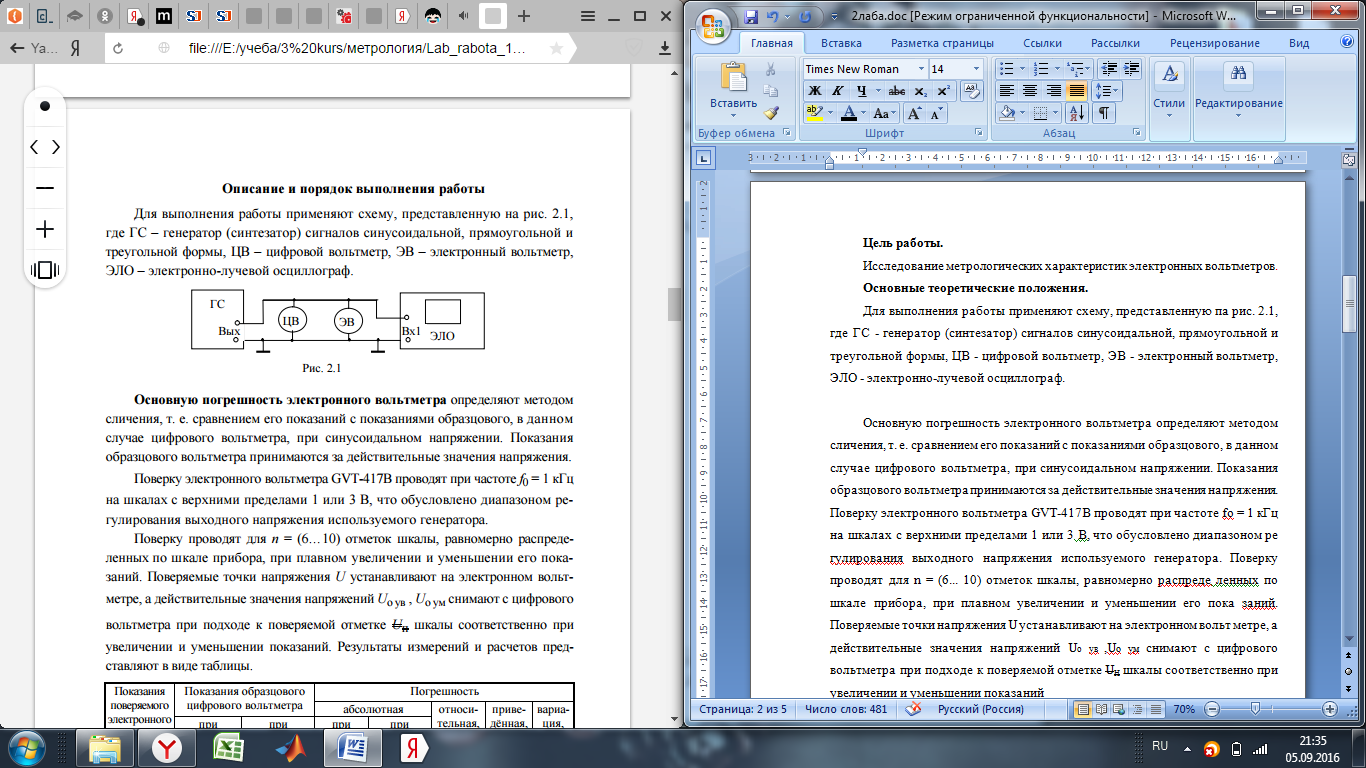Expand bullets list dropdown arrow
This screenshot has height=768, width=1366.
1025,69
